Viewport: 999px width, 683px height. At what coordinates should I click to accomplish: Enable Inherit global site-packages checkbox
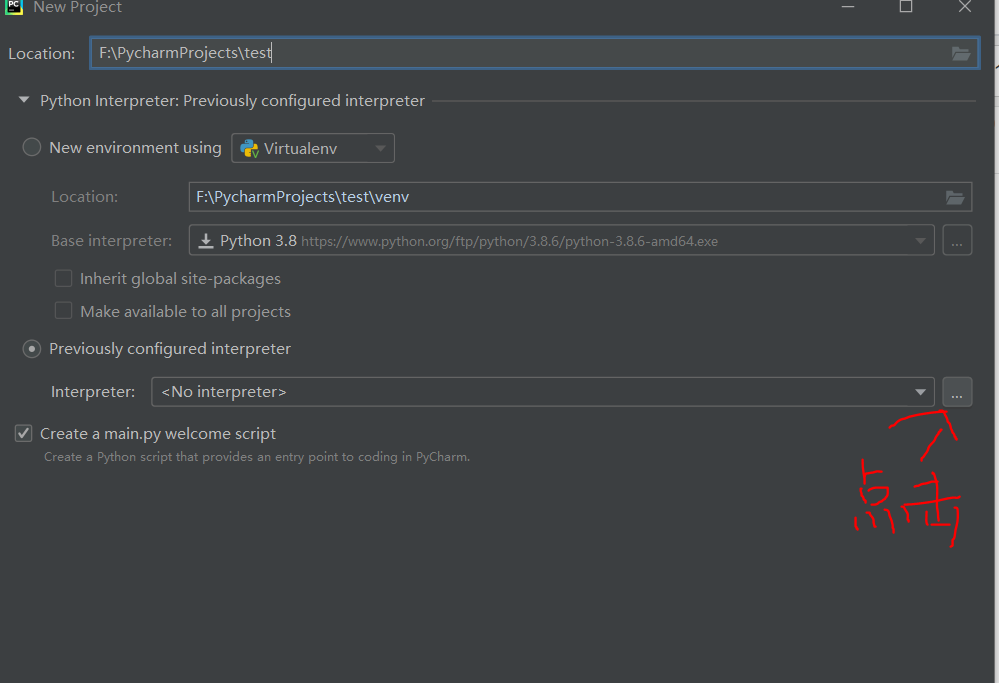click(x=63, y=278)
